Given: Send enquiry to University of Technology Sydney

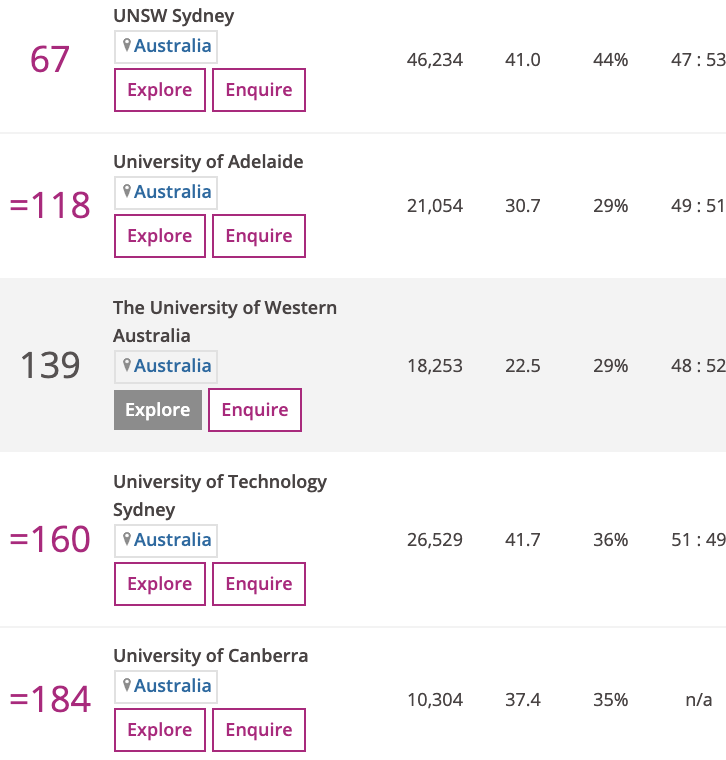Looking at the screenshot, I should (259, 584).
